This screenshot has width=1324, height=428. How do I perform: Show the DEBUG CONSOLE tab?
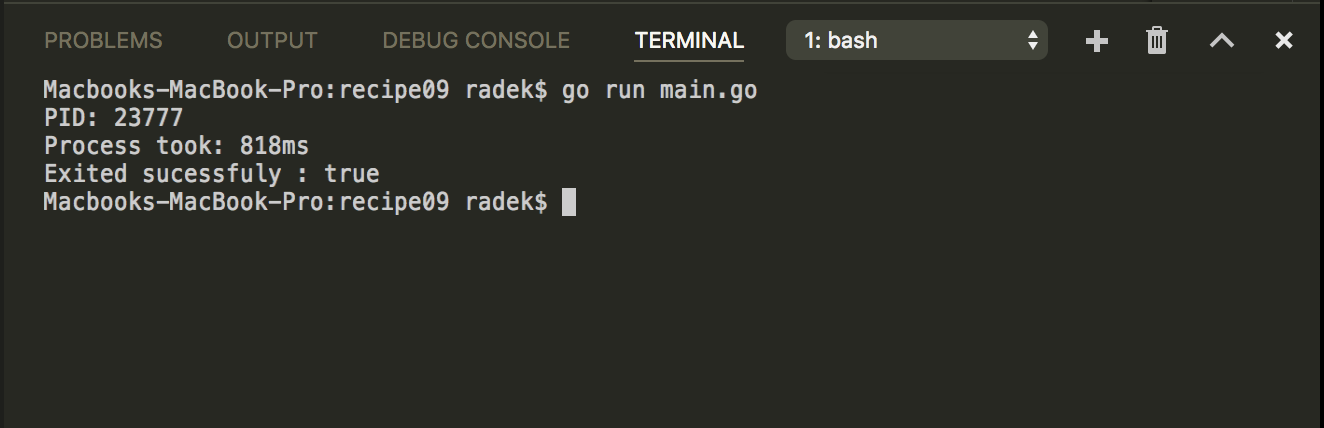(476, 41)
